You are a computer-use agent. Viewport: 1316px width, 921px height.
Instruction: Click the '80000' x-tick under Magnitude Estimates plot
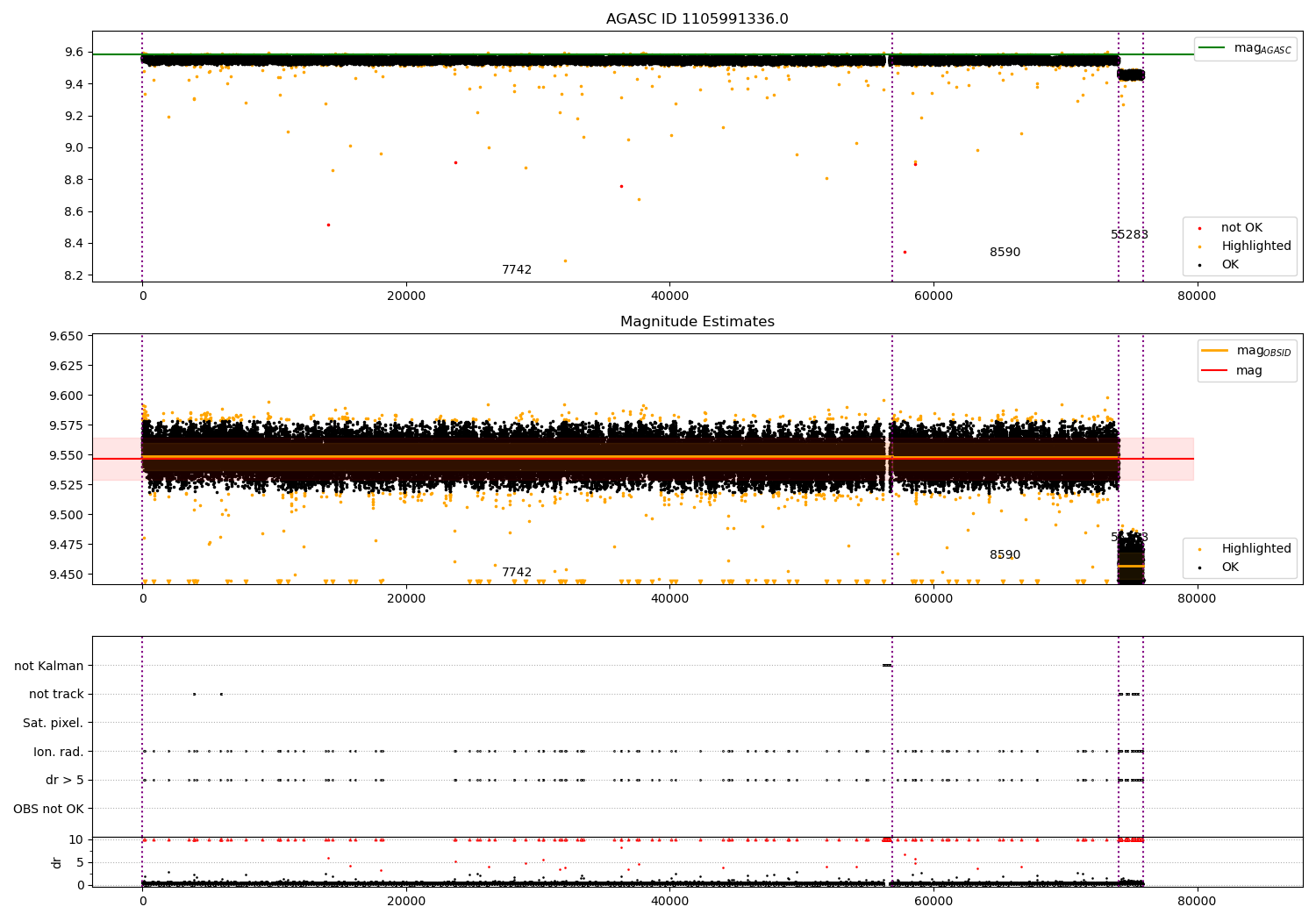point(1197,599)
